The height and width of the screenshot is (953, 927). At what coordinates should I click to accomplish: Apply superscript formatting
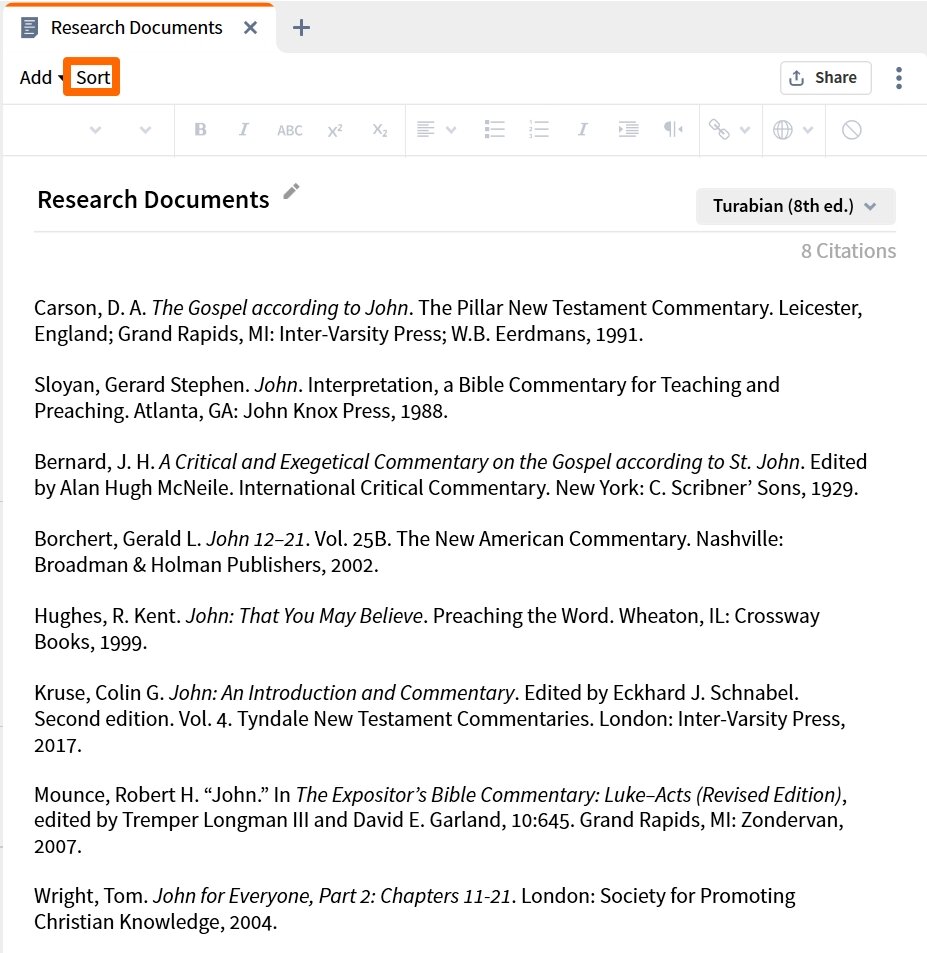pyautogui.click(x=334, y=130)
